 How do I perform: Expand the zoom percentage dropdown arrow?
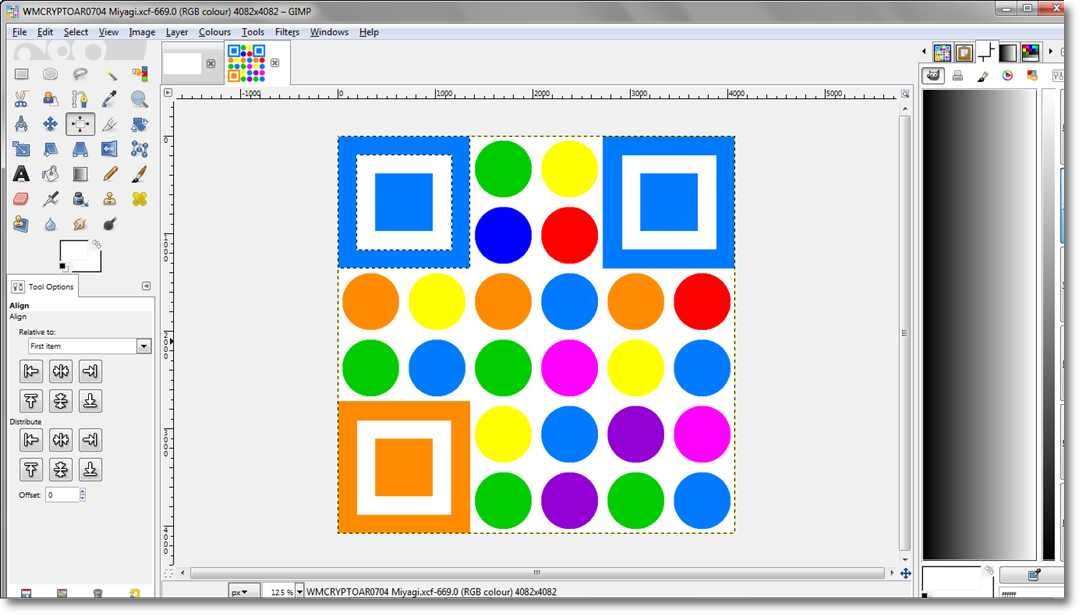pyautogui.click(x=300, y=592)
